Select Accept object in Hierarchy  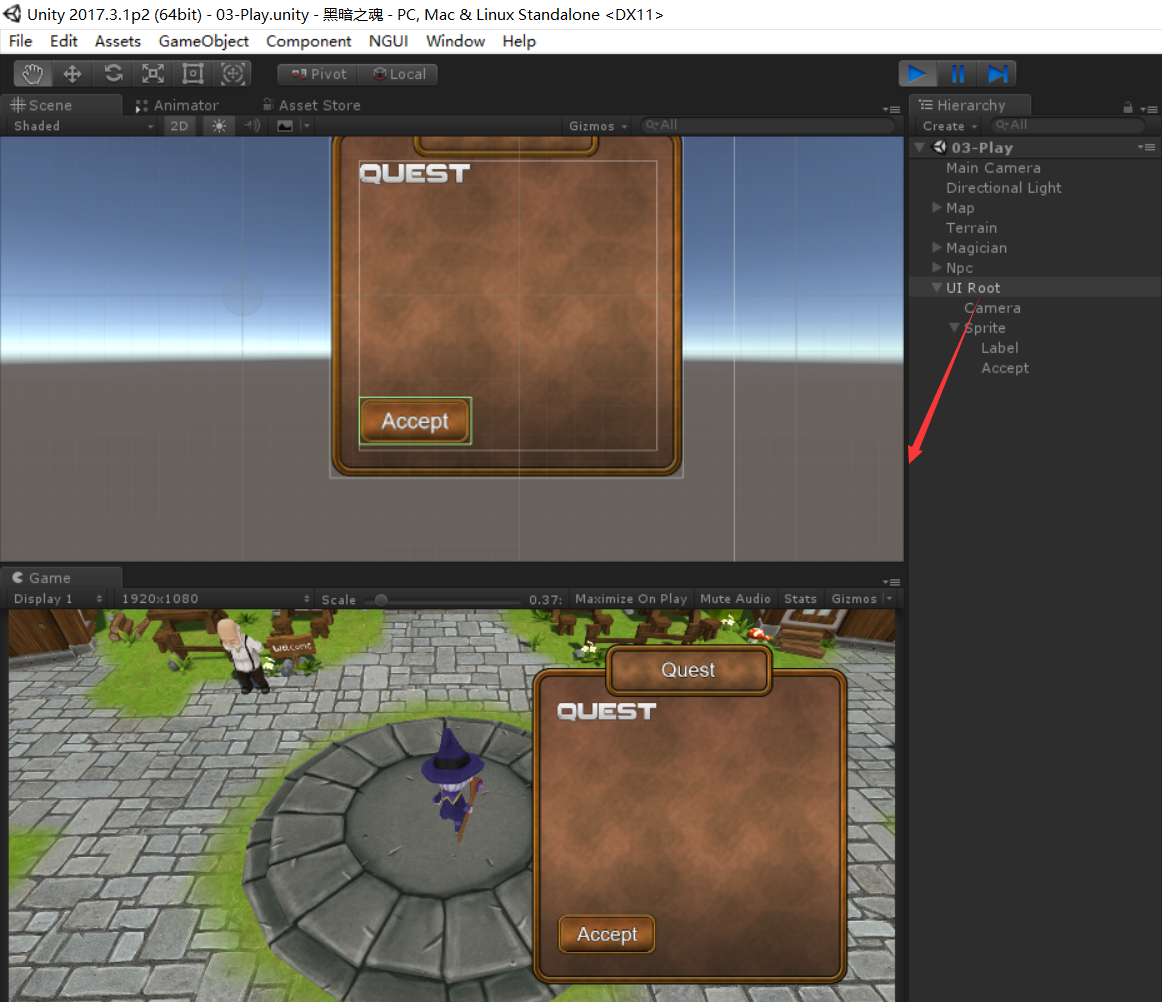pyautogui.click(x=1005, y=368)
